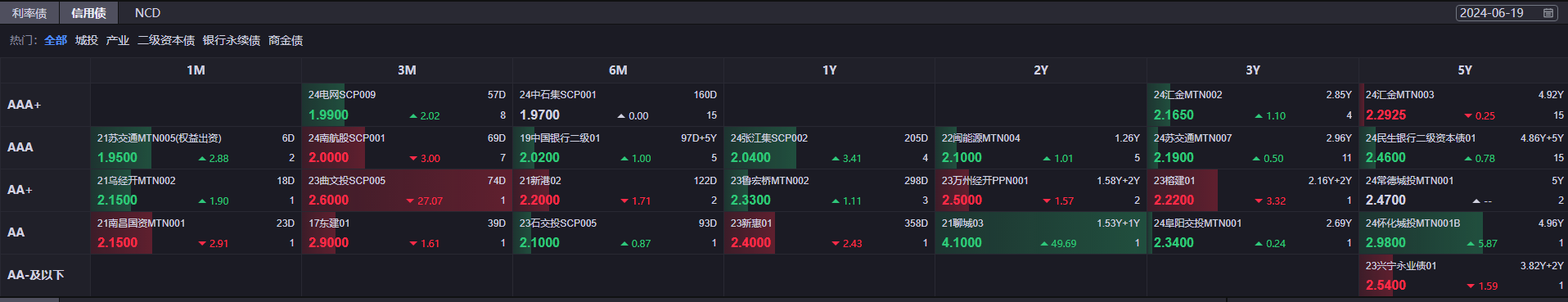Switch to the 信用债 tab
The image size is (1568, 302).
(88, 13)
